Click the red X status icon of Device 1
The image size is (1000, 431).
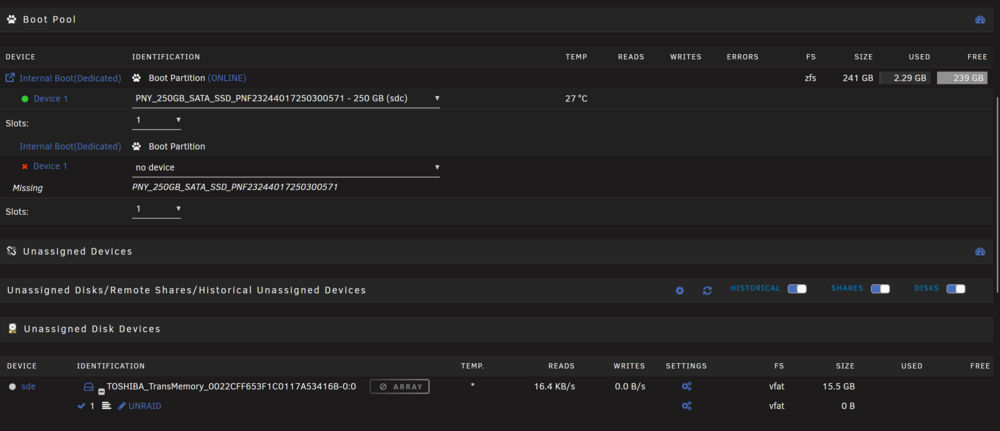(x=25, y=166)
